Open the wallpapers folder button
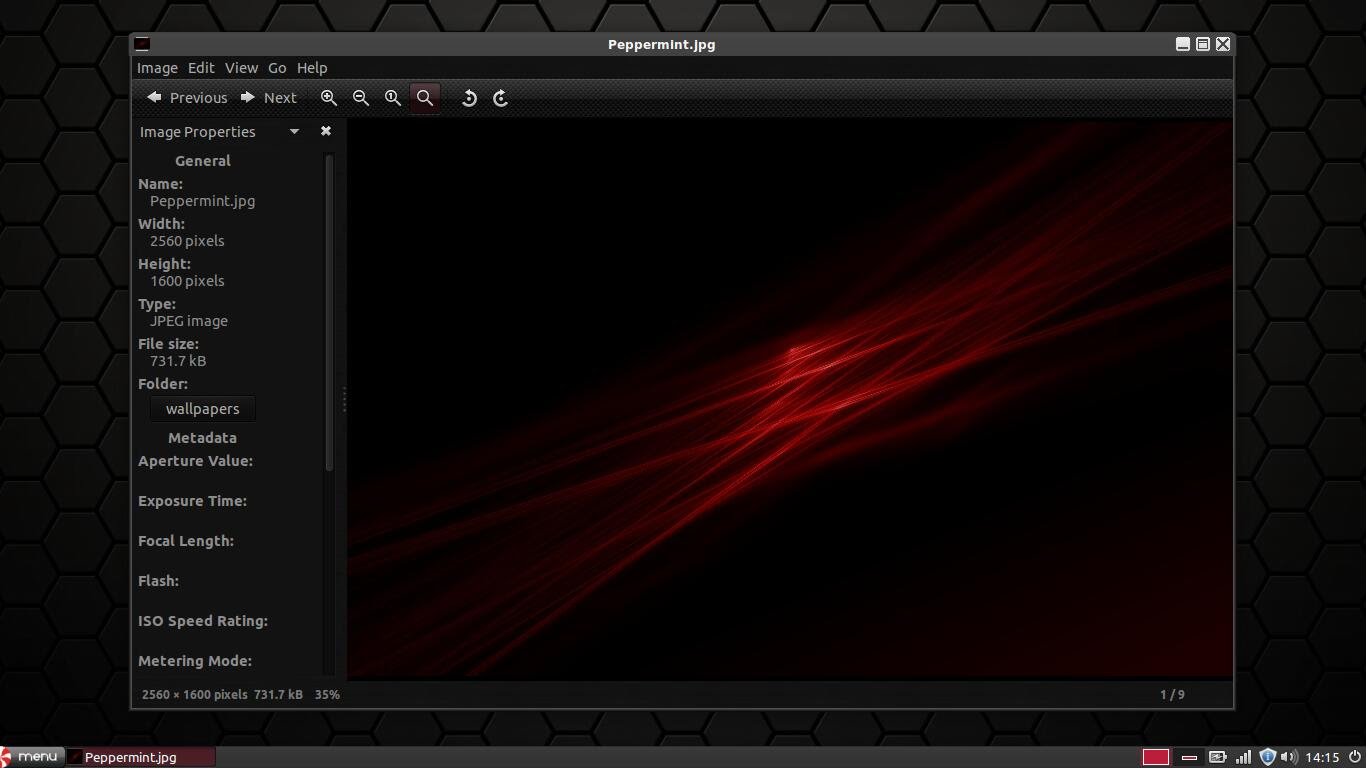This screenshot has height=768, width=1366. point(202,409)
